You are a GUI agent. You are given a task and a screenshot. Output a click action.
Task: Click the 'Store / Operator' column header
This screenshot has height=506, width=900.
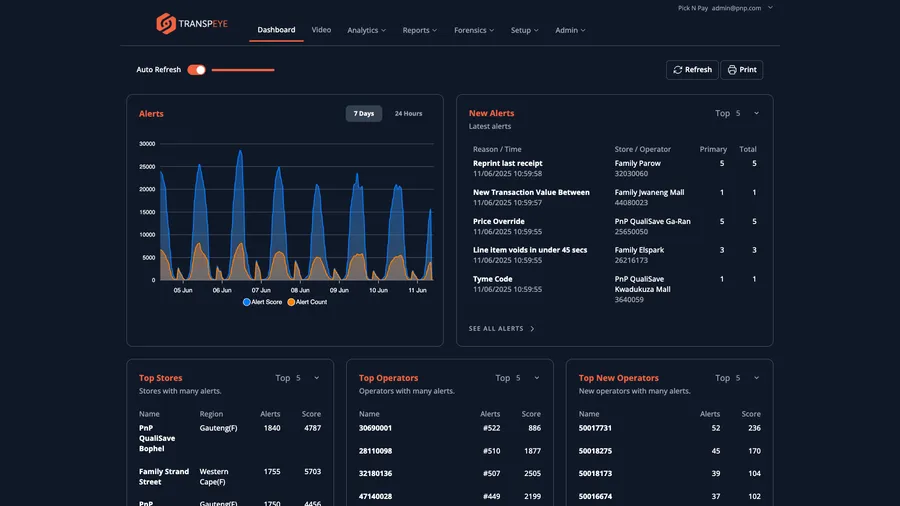tap(642, 149)
